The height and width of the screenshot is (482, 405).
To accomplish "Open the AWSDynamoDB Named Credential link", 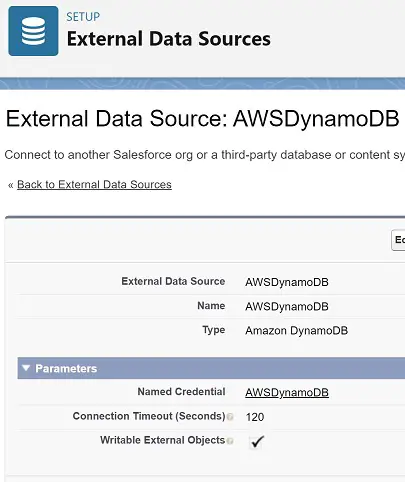I will point(287,392).
